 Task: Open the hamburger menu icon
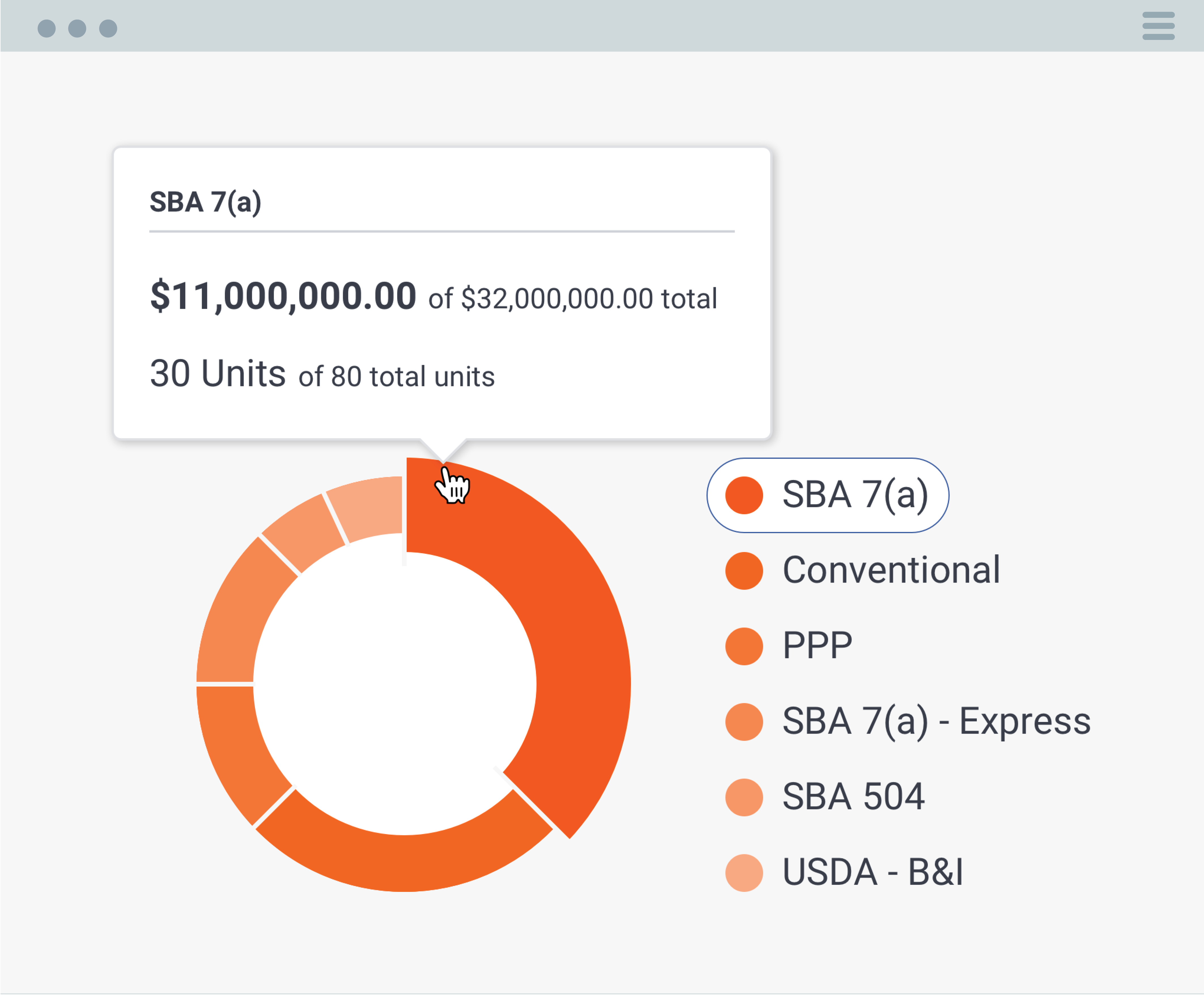1158,26
